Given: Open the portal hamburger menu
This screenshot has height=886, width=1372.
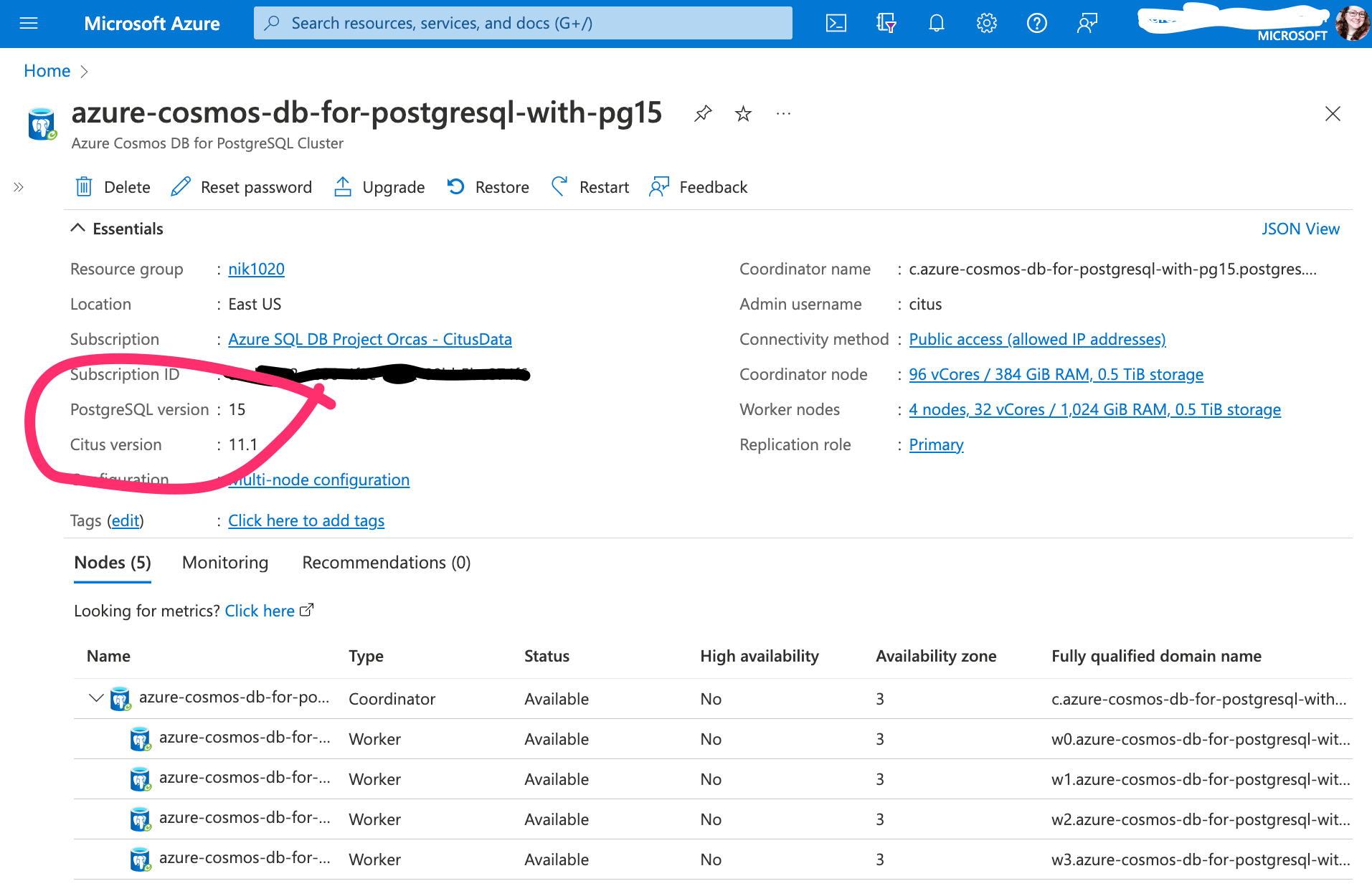Looking at the screenshot, I should (29, 23).
